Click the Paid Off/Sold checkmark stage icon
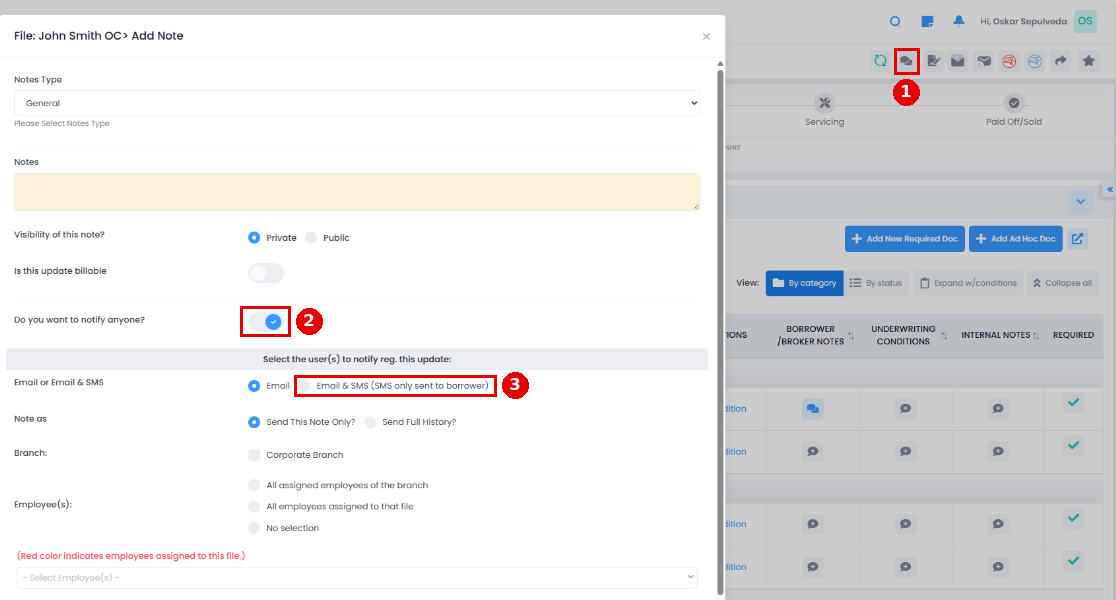The image size is (1116, 600). (1014, 102)
